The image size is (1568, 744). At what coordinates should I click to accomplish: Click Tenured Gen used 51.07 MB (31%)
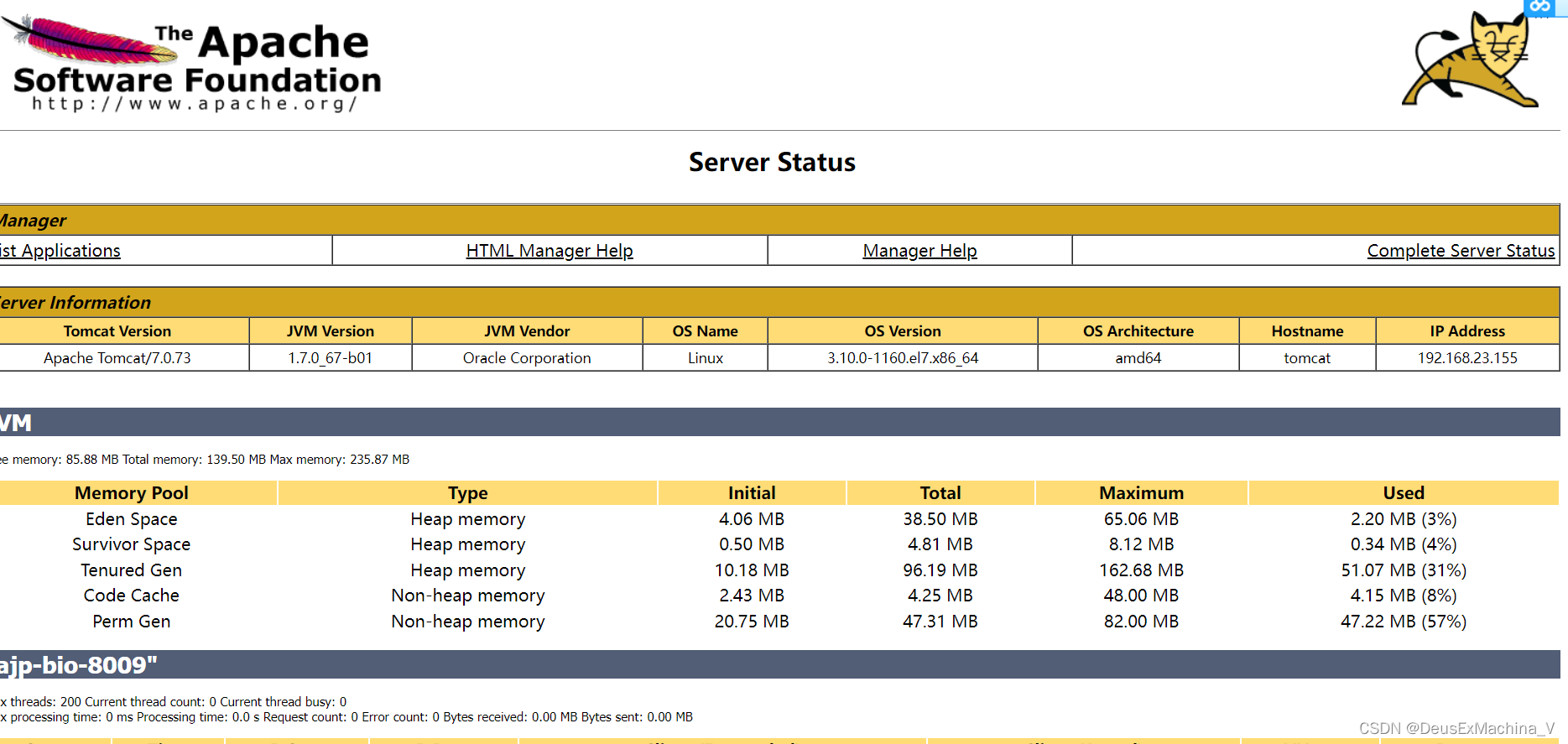[x=1404, y=570]
